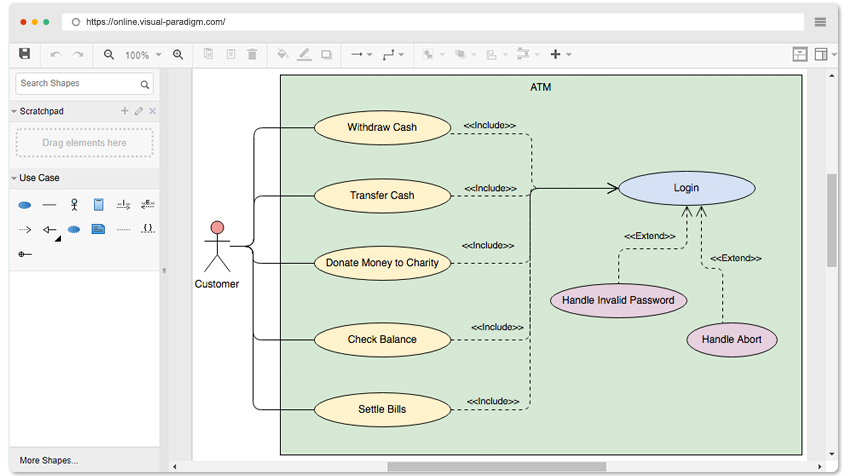Select the Actor shape in the palette
The image size is (848, 476).
coord(74,204)
